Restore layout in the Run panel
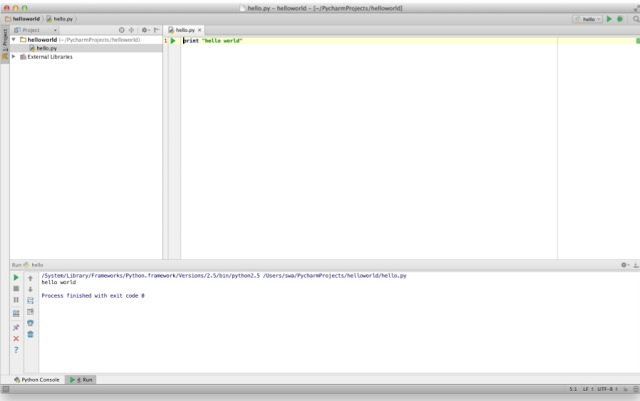 [16, 314]
